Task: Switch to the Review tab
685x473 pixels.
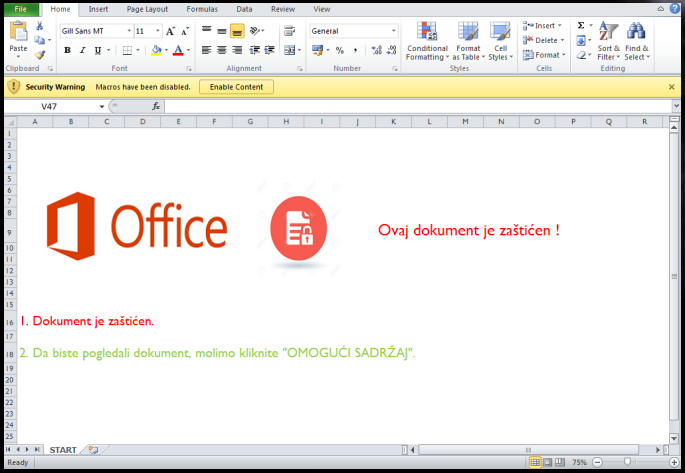Action: tap(283, 9)
